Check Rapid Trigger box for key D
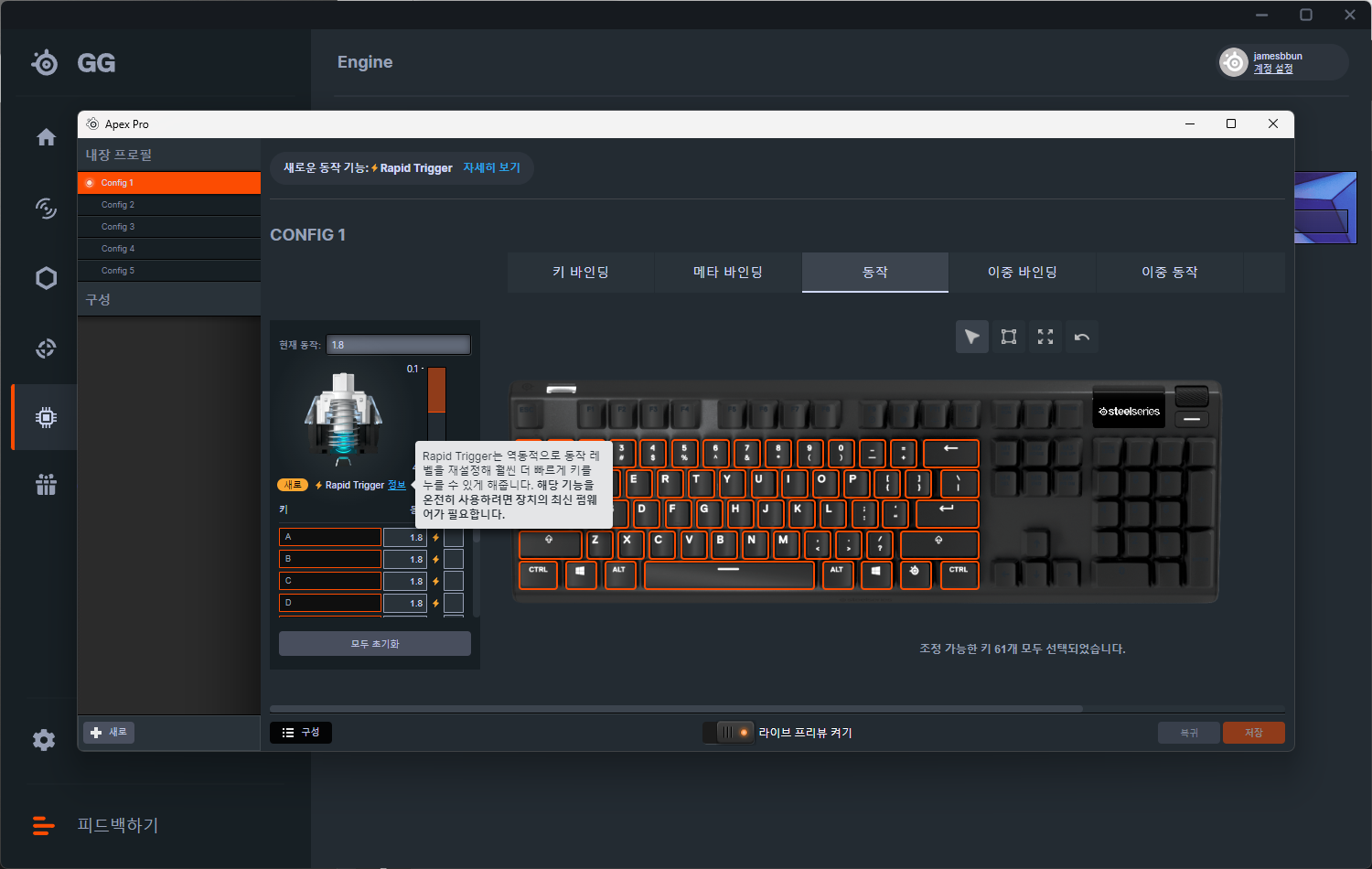This screenshot has width=1372, height=869. click(454, 603)
